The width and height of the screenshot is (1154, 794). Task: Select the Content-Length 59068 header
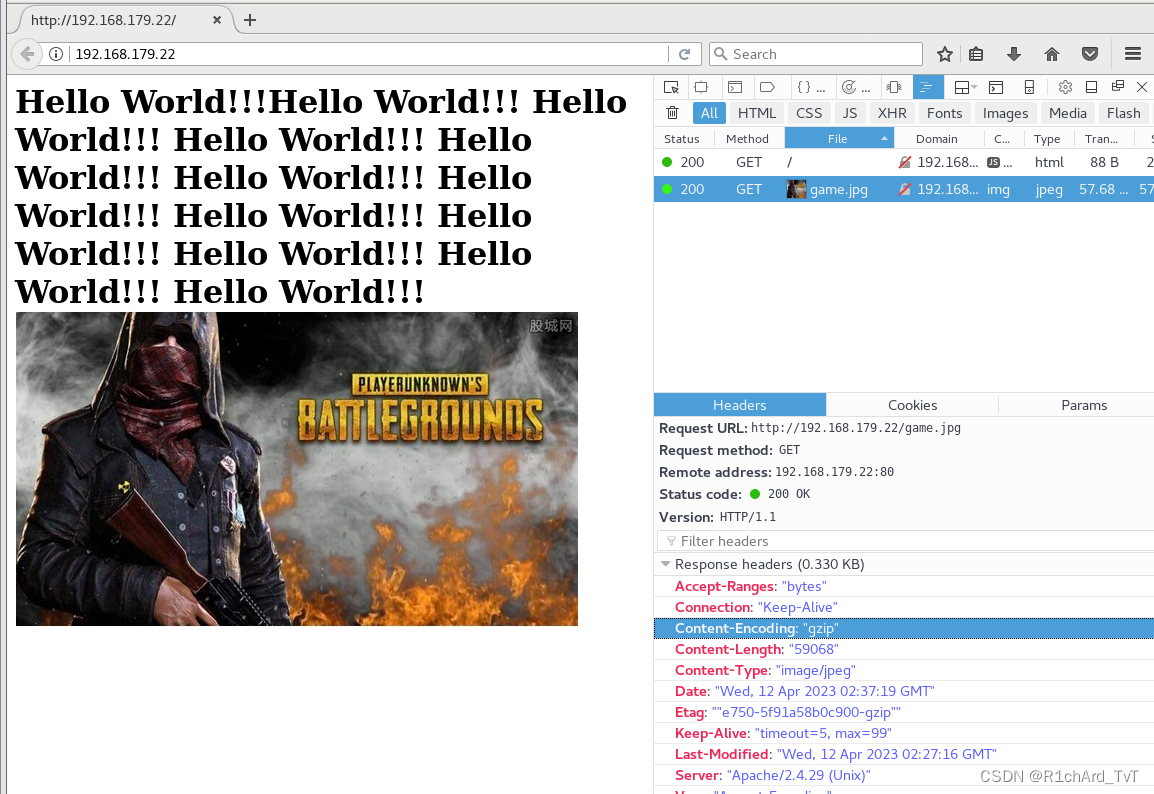[x=904, y=649]
